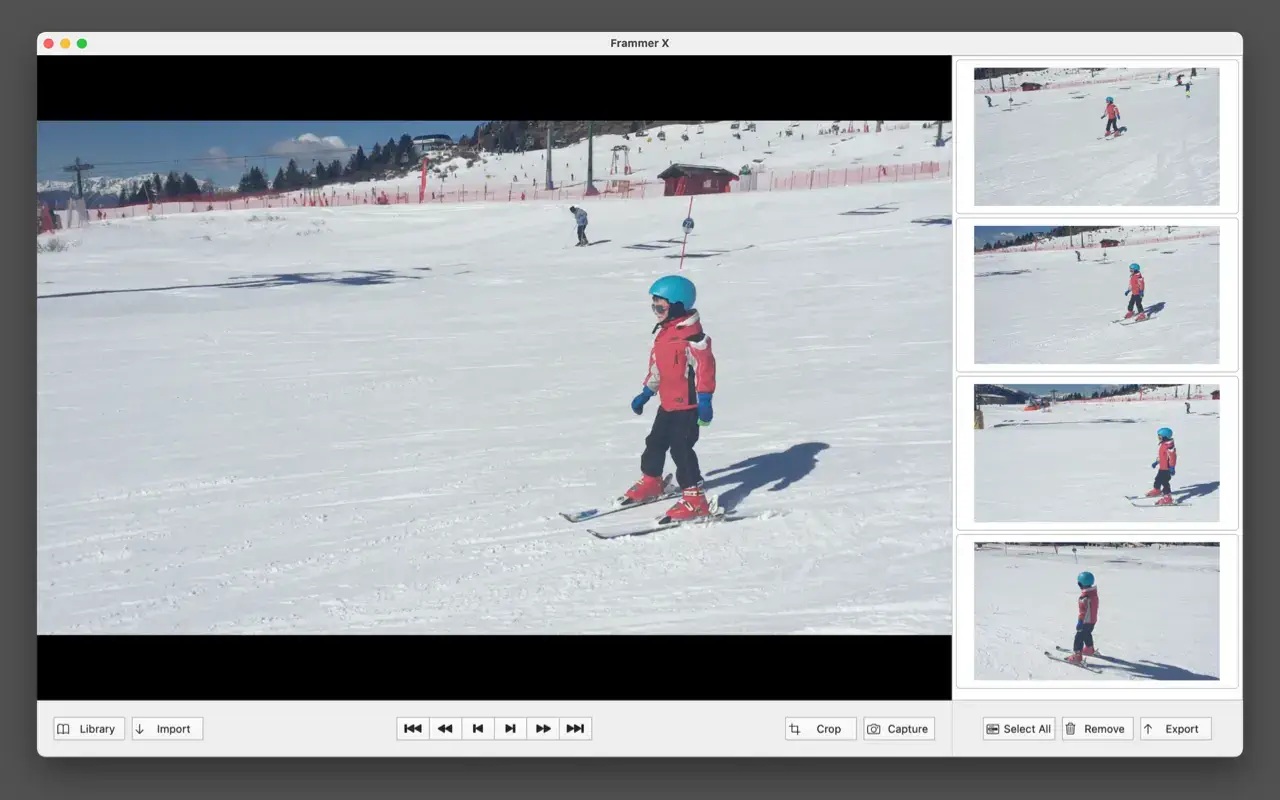The image size is (1280, 800).
Task: Click the fast rewind double-arrow button
Action: [445, 729]
